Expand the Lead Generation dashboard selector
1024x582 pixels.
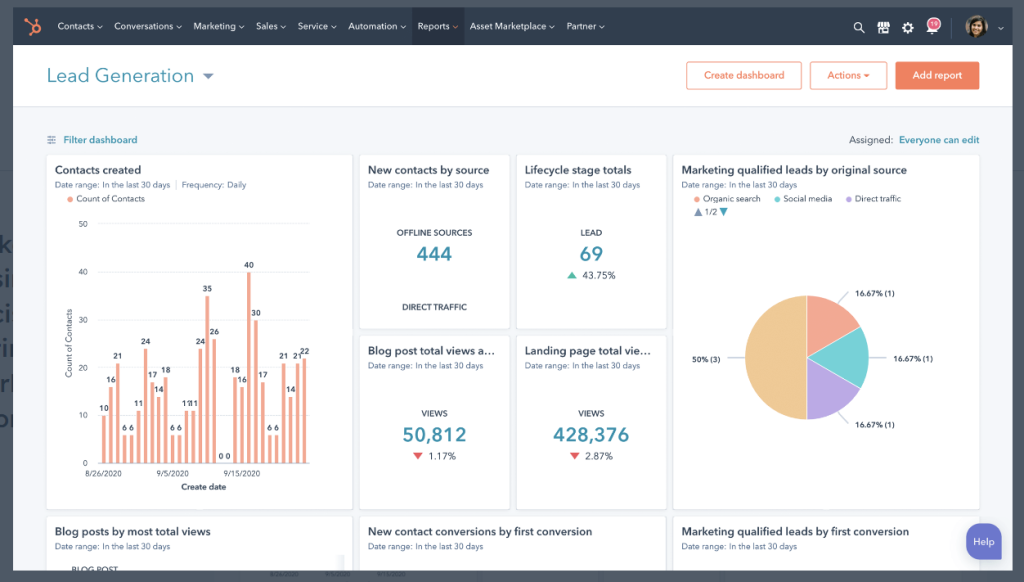(207, 75)
